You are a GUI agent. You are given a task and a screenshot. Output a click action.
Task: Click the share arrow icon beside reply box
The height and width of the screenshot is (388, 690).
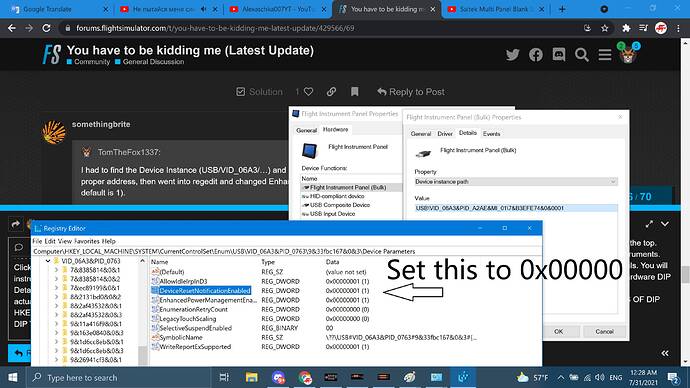[x=15, y=224]
